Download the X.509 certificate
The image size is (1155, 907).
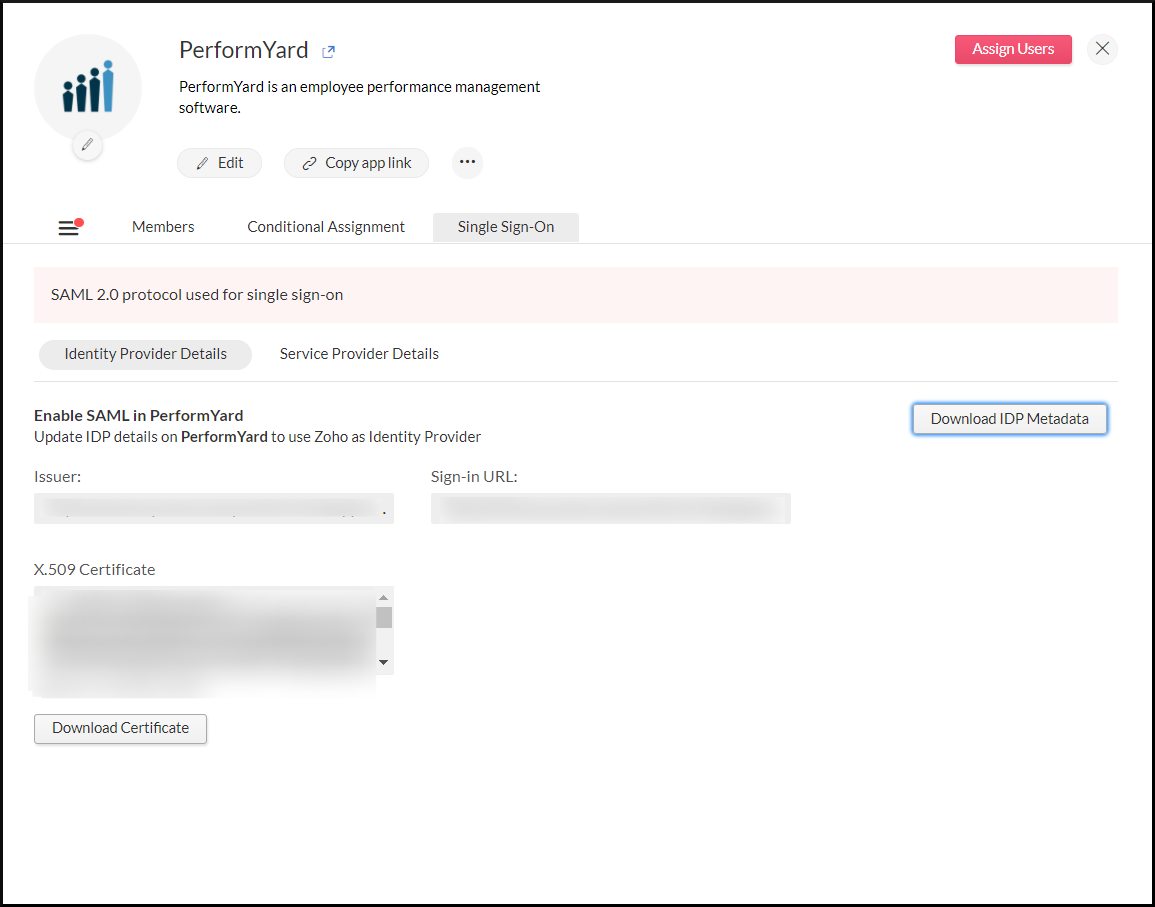tap(120, 728)
